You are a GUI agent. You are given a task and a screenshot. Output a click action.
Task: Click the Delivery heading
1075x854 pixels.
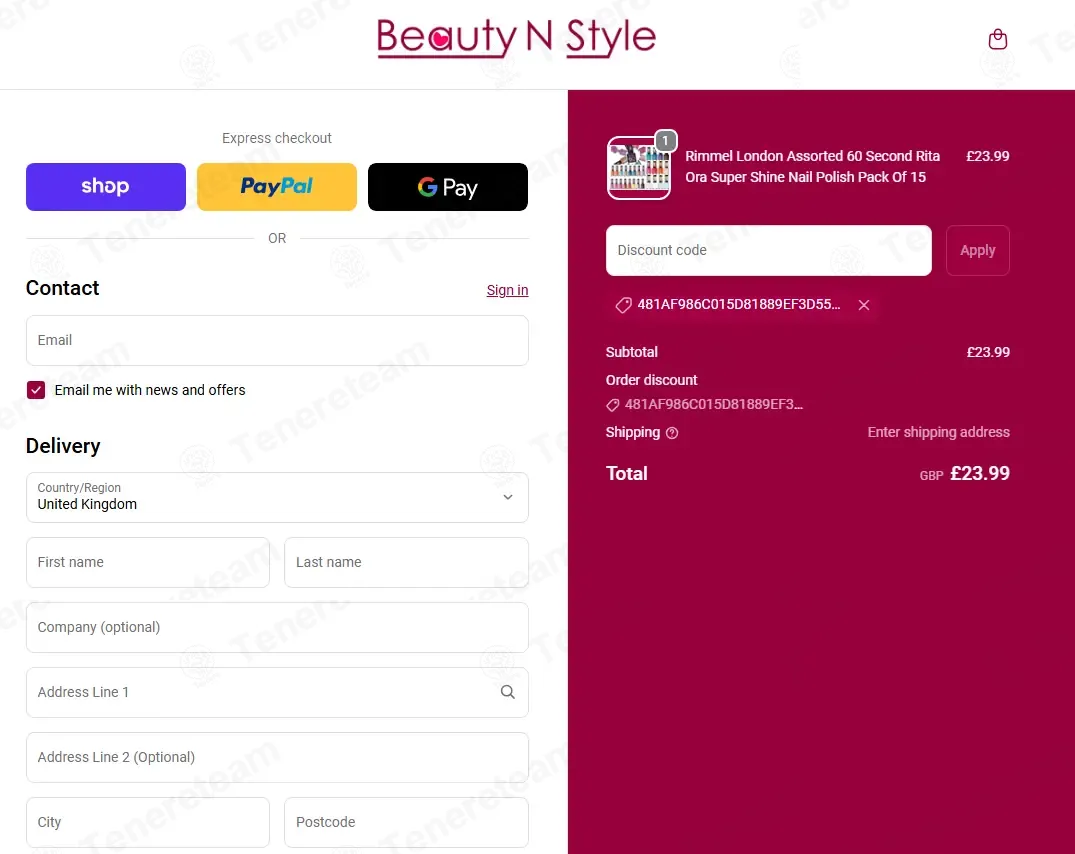pyautogui.click(x=63, y=446)
